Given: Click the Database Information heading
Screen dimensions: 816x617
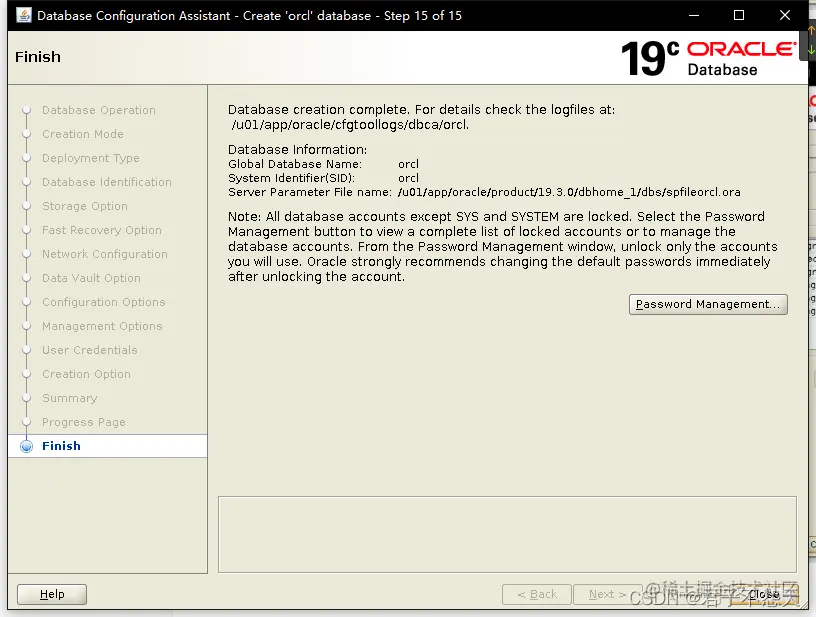Looking at the screenshot, I should point(297,150).
